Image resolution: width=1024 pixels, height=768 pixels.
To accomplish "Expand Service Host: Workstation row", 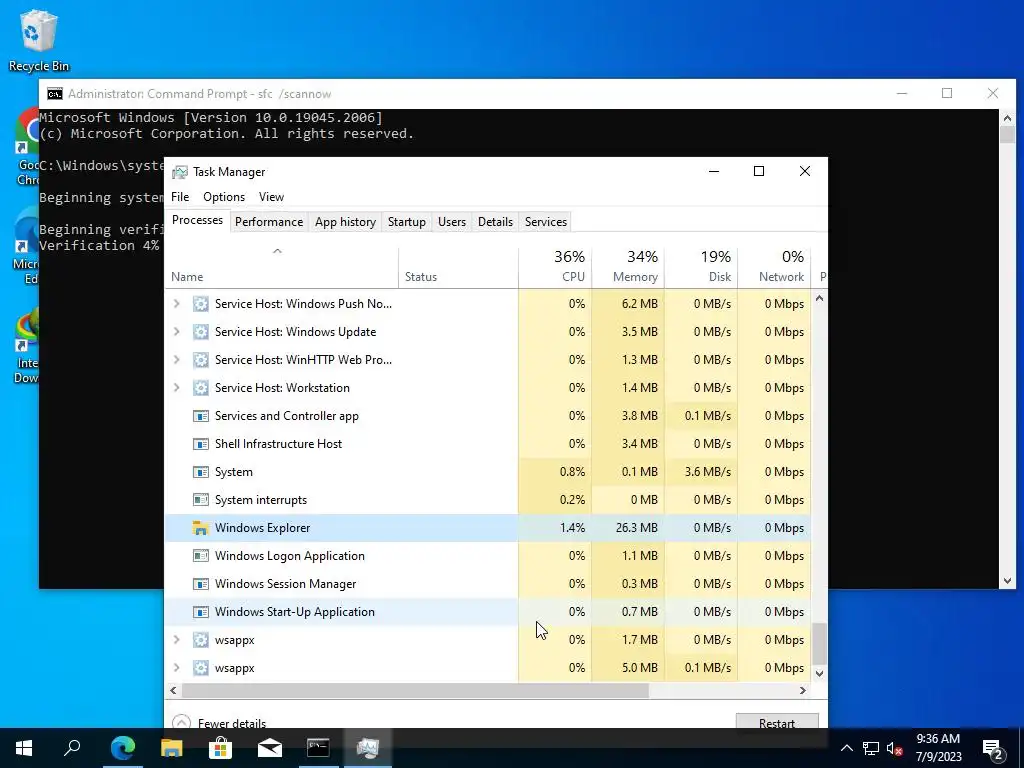I will [x=176, y=388].
